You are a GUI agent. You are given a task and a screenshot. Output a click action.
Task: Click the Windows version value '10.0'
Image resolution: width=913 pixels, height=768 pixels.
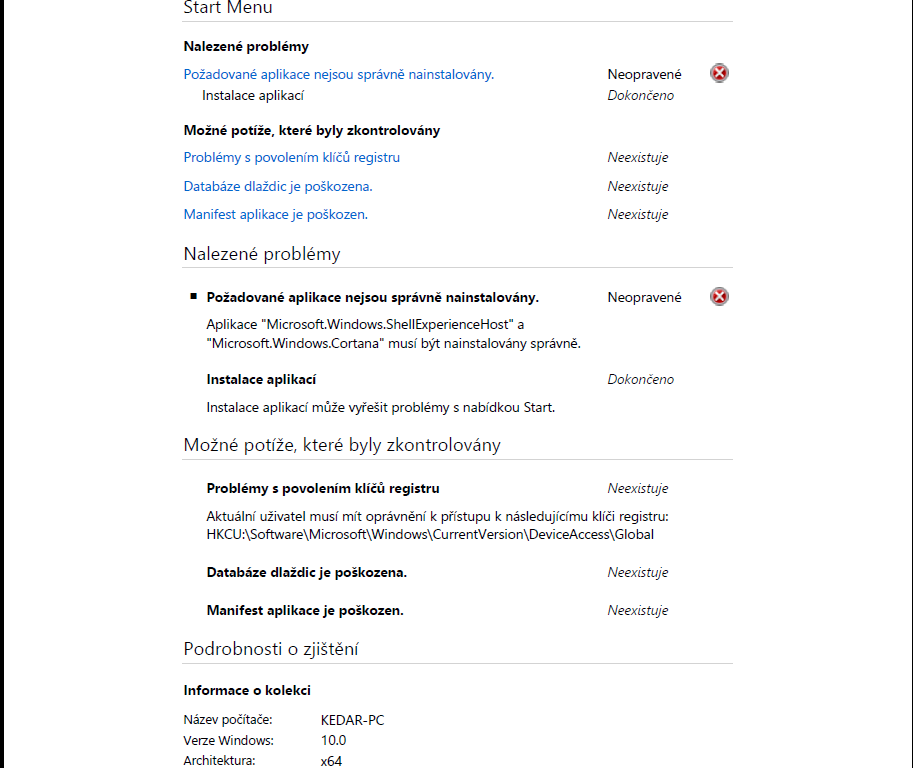[x=333, y=740]
